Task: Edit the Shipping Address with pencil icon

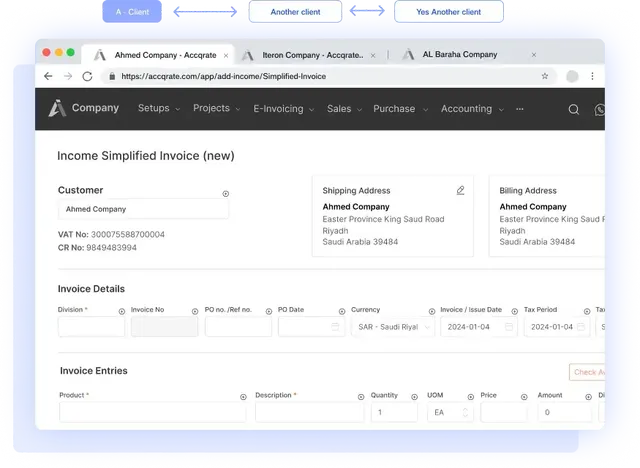Action: click(x=460, y=190)
